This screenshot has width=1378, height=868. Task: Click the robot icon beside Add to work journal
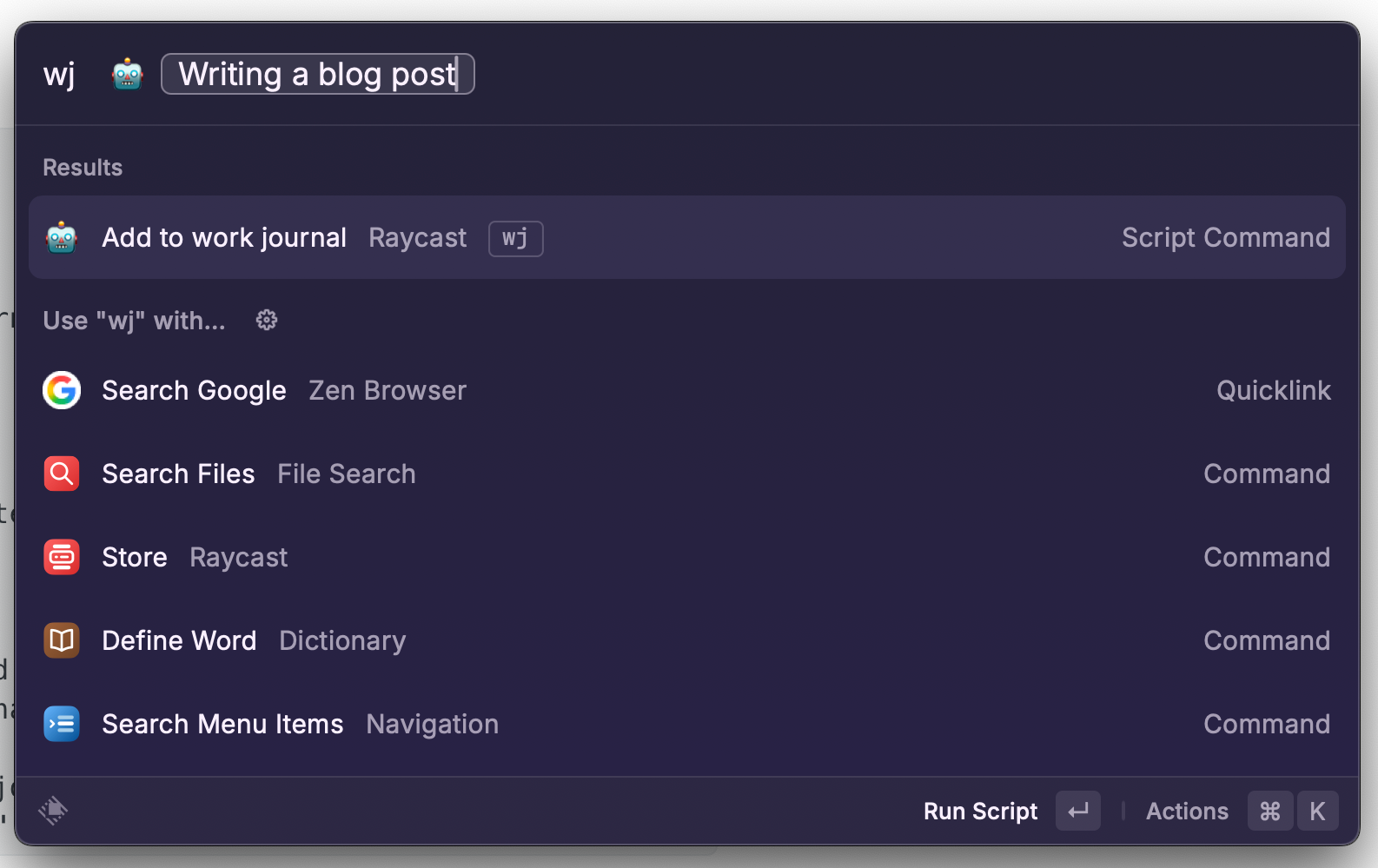(62, 237)
